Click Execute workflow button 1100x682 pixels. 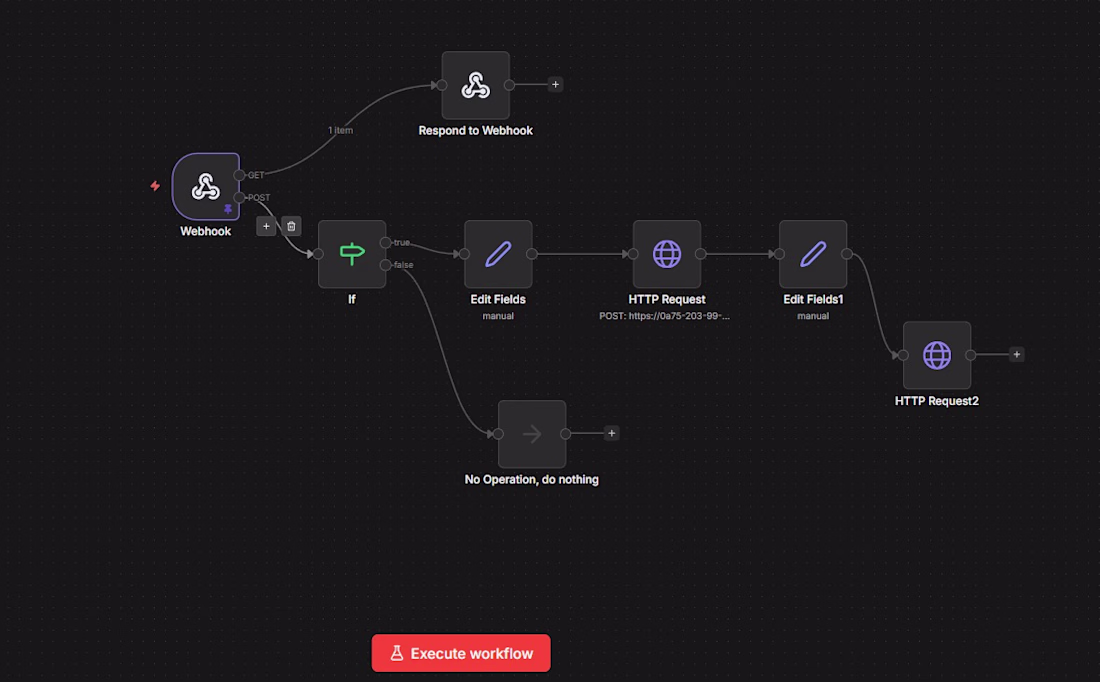[461, 653]
